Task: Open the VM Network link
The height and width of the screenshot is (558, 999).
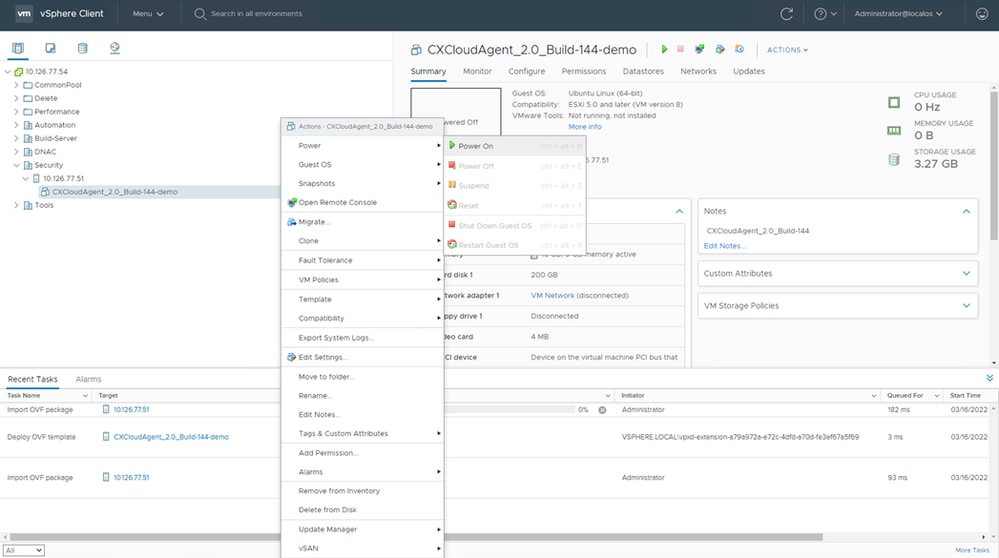Action: point(552,296)
